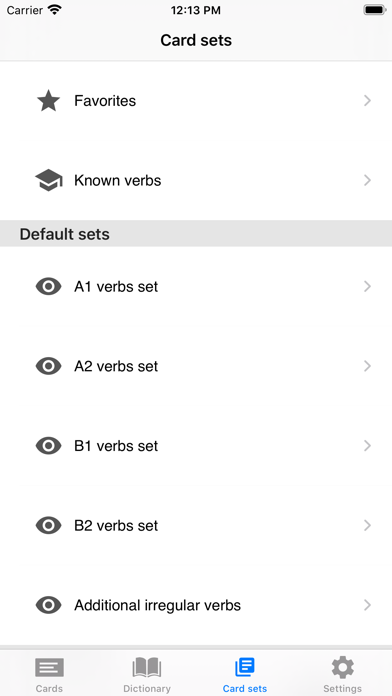Toggle eye icon for Additional irregular verbs
Viewport: 392px width, 696px height.
pyautogui.click(x=48, y=605)
